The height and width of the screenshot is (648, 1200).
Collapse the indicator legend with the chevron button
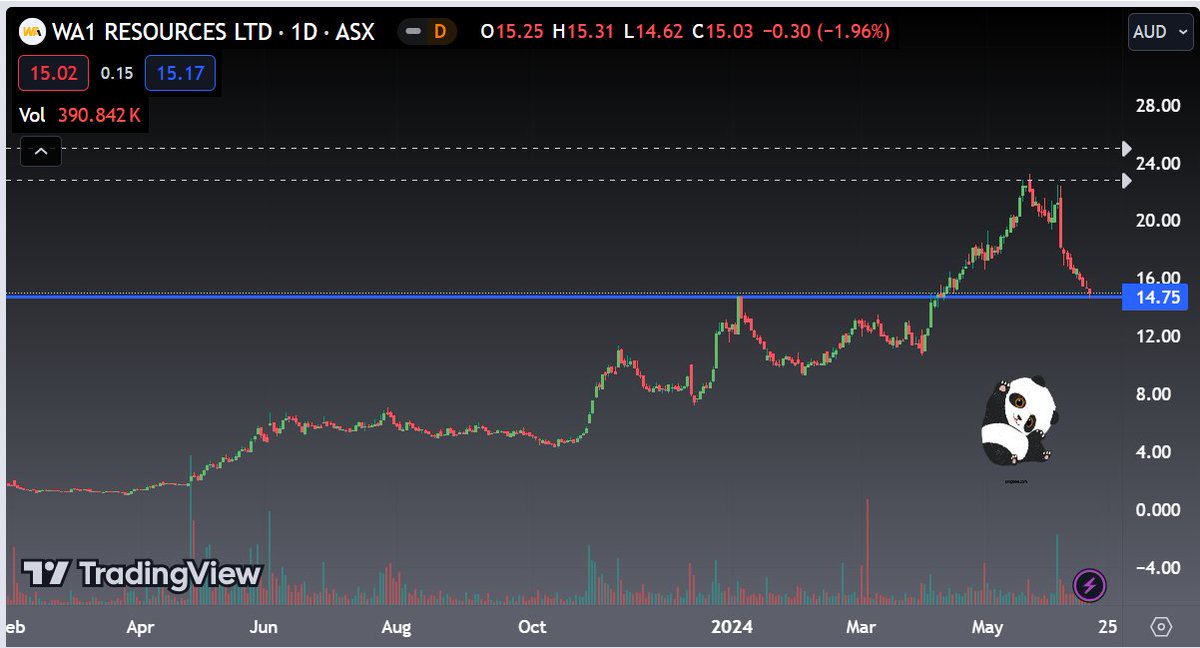[41, 152]
